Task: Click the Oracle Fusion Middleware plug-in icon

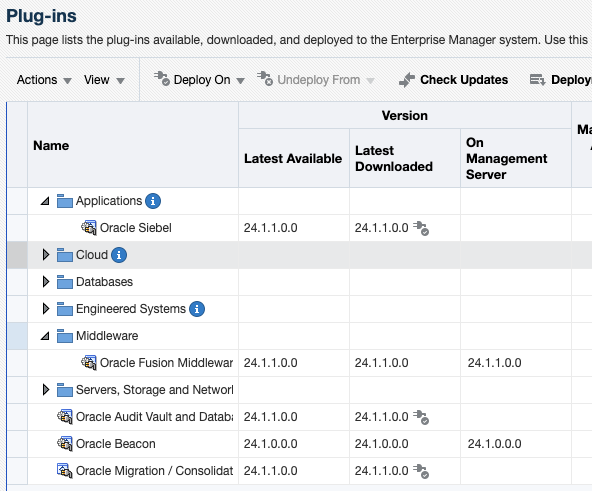Action: 89,363
